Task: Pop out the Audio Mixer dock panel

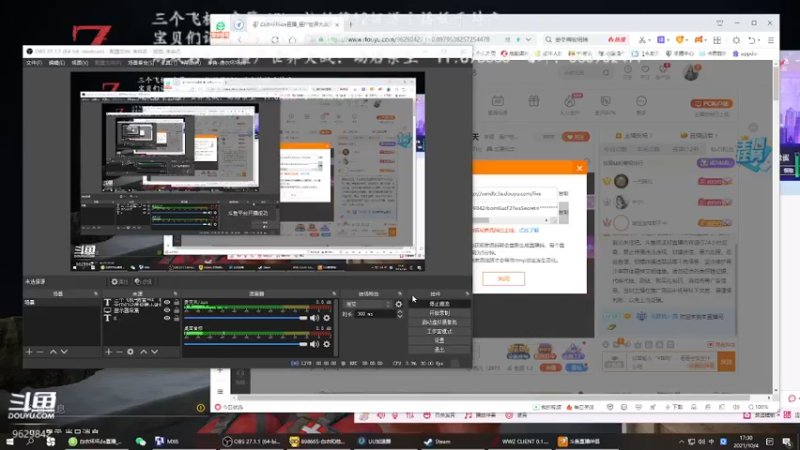Action: tap(334, 294)
